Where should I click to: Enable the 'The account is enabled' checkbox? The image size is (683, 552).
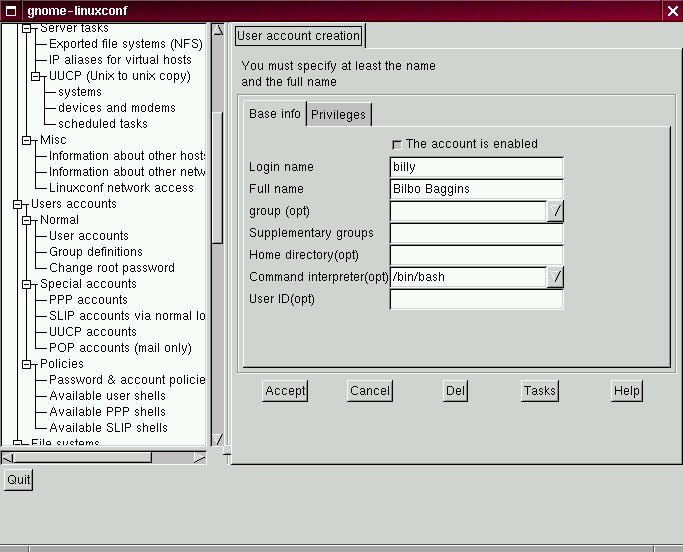click(397, 145)
